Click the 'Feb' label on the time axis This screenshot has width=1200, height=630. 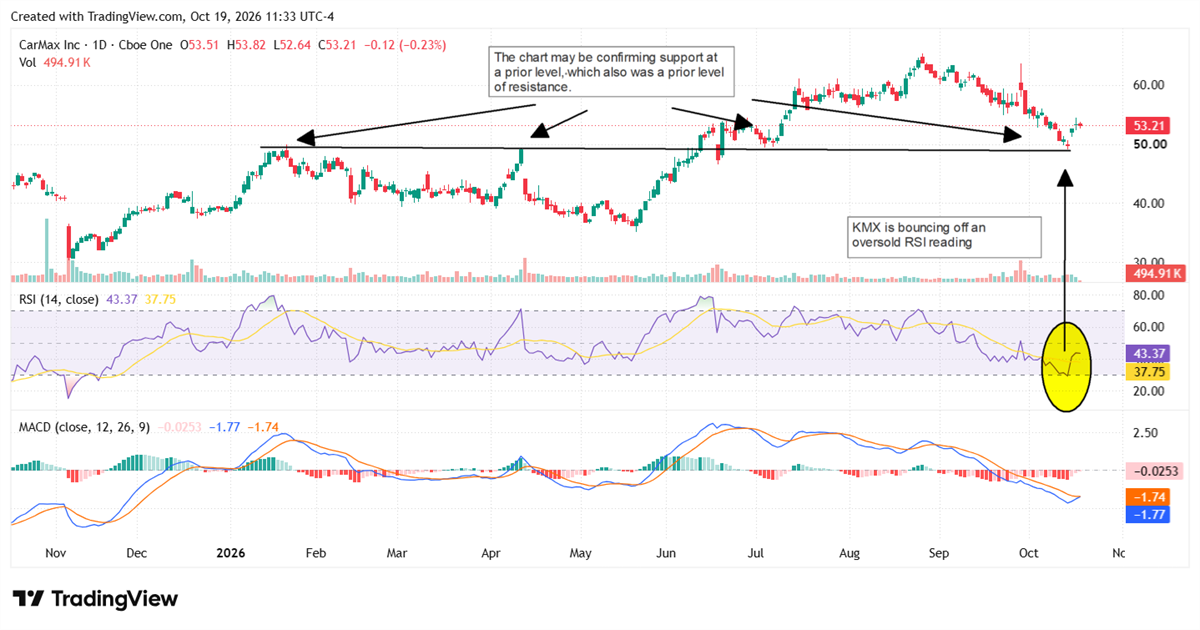click(x=316, y=552)
